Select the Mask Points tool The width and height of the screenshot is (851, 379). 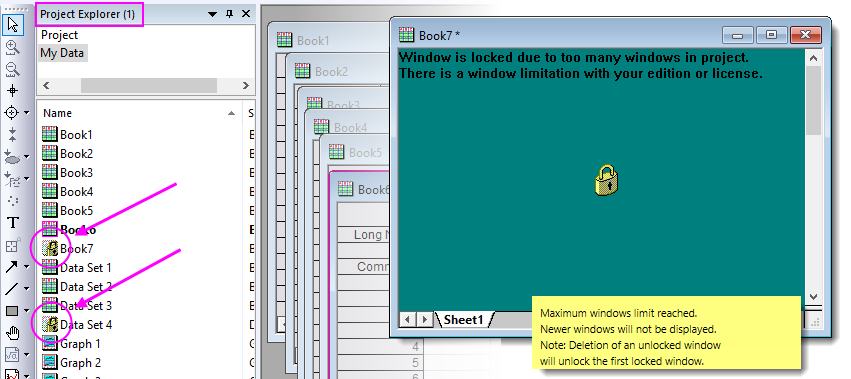(x=12, y=157)
